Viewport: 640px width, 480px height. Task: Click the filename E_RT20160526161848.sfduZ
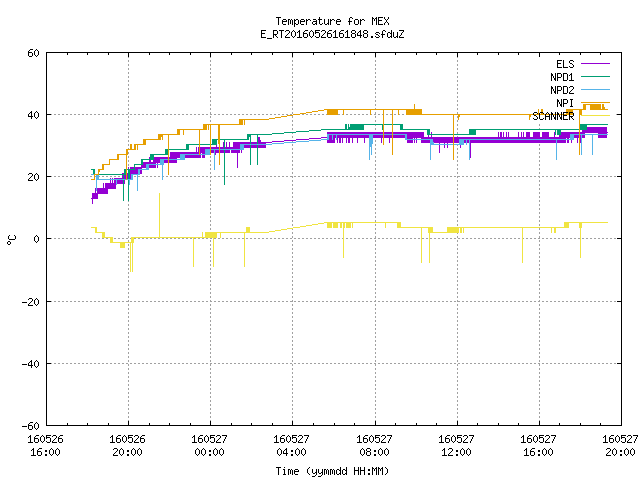[332, 34]
